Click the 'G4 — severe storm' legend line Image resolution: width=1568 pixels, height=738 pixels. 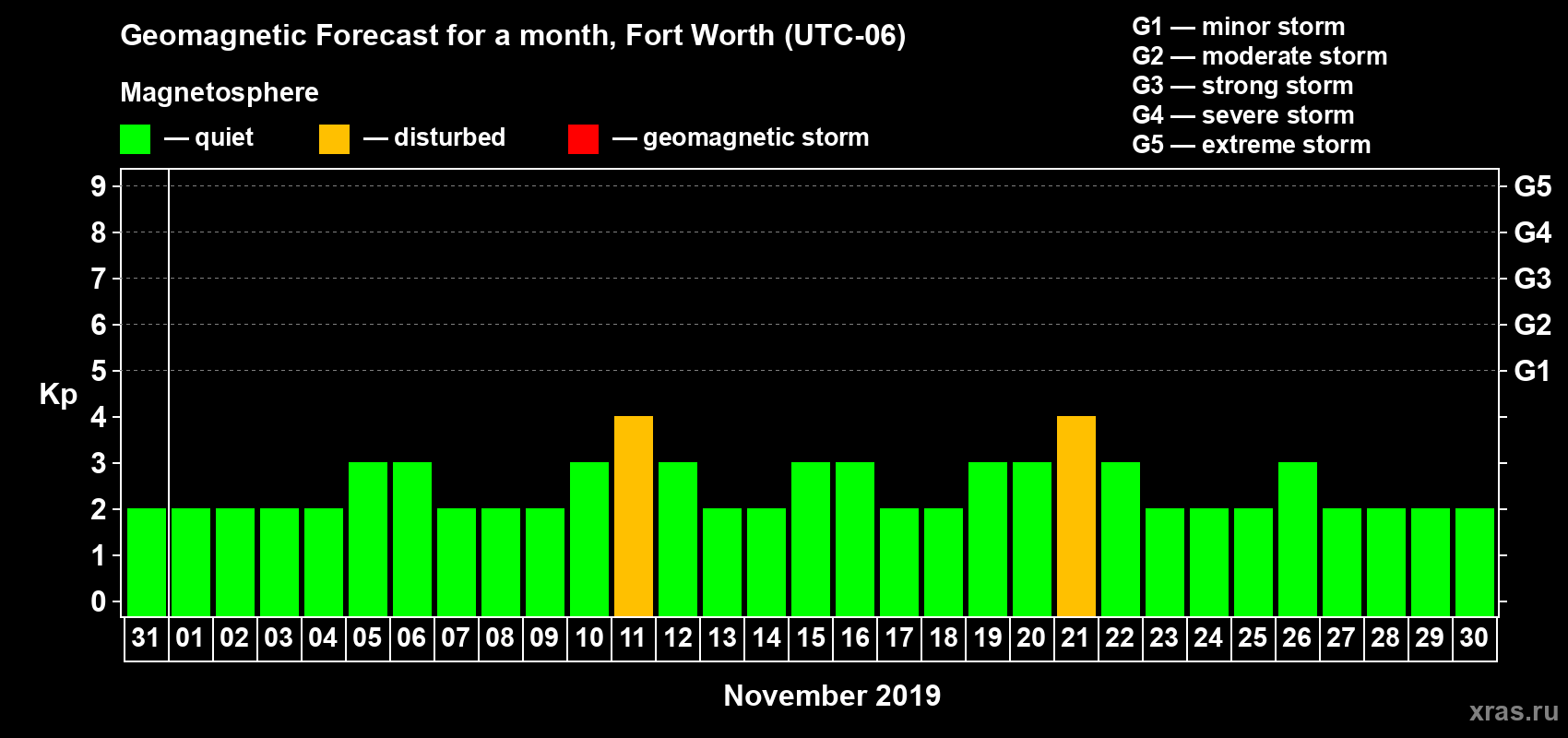1243,115
